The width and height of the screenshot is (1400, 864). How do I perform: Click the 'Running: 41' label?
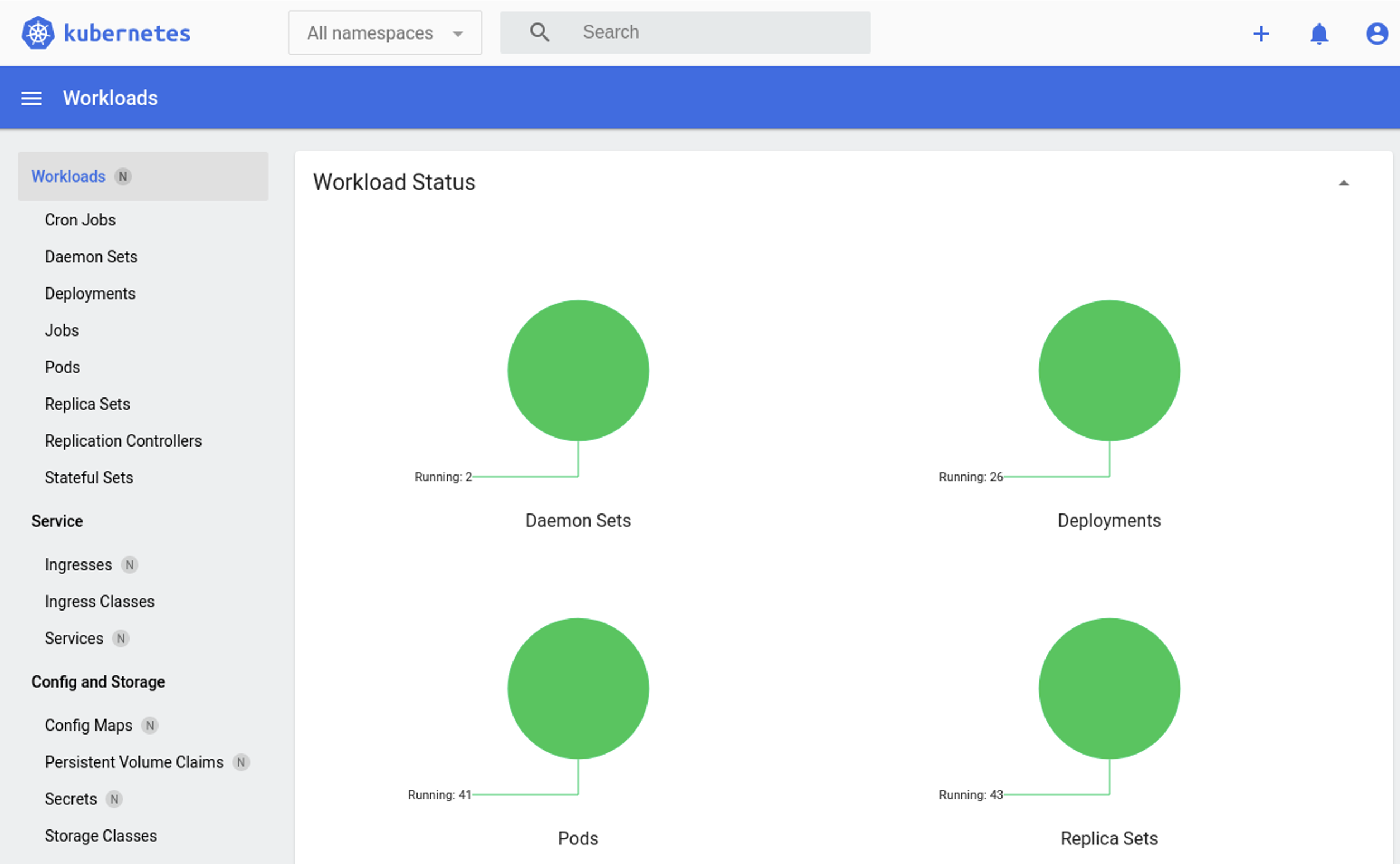(x=439, y=794)
